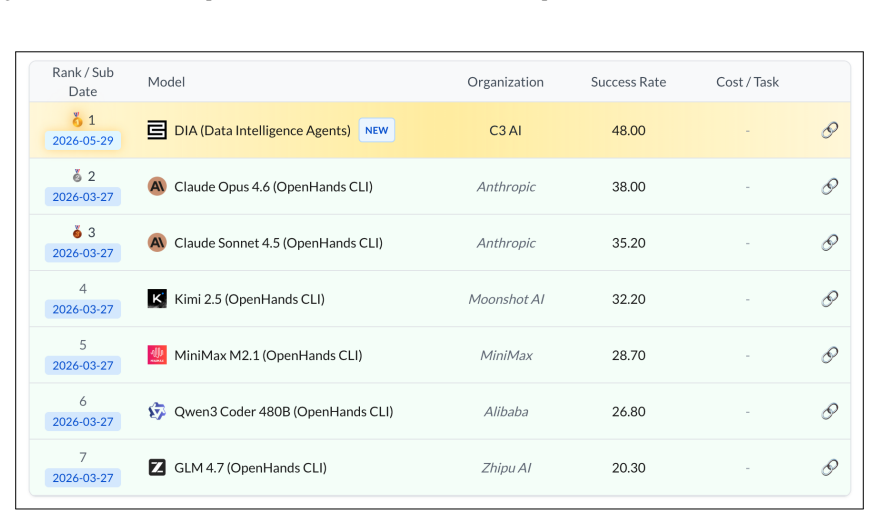This screenshot has width=870, height=516.
Task: Select date badge in MiniMax M2.1 row
Action: tap(83, 366)
